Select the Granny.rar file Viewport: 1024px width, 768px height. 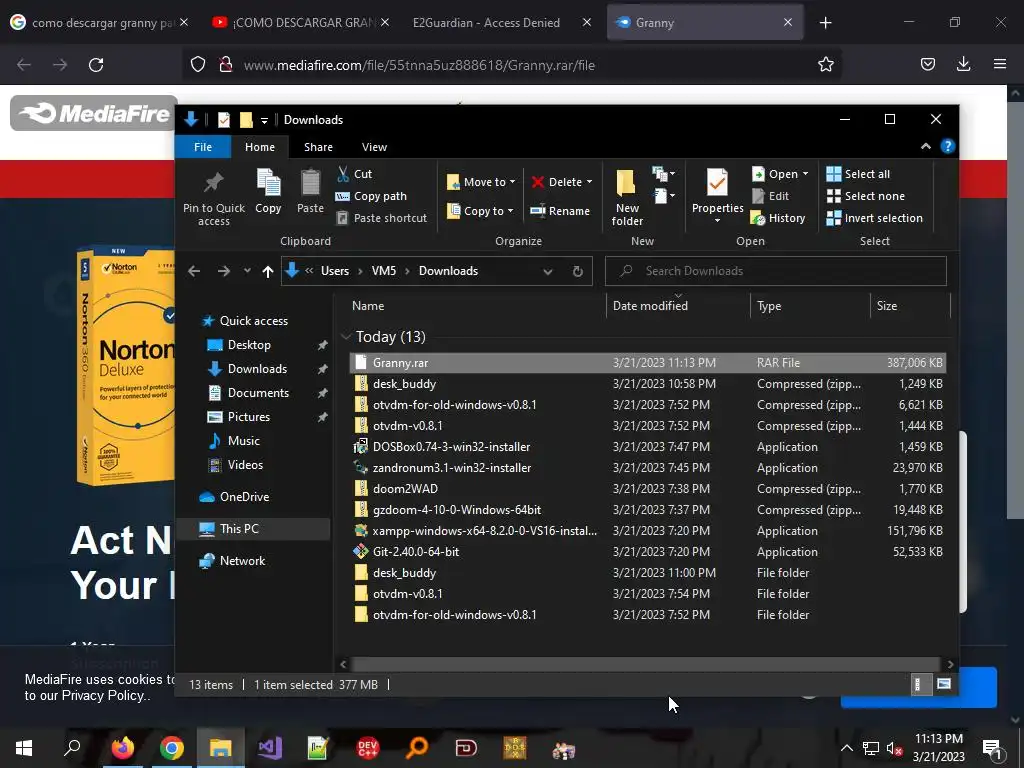click(x=647, y=363)
